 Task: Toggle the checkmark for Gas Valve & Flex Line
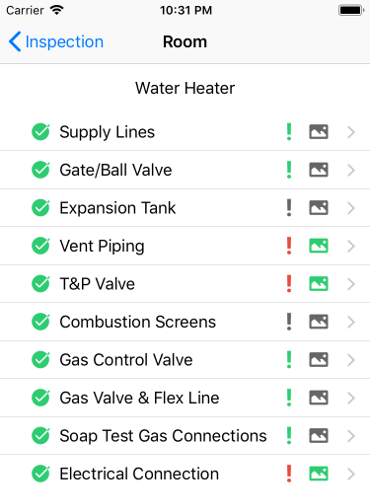point(41,398)
